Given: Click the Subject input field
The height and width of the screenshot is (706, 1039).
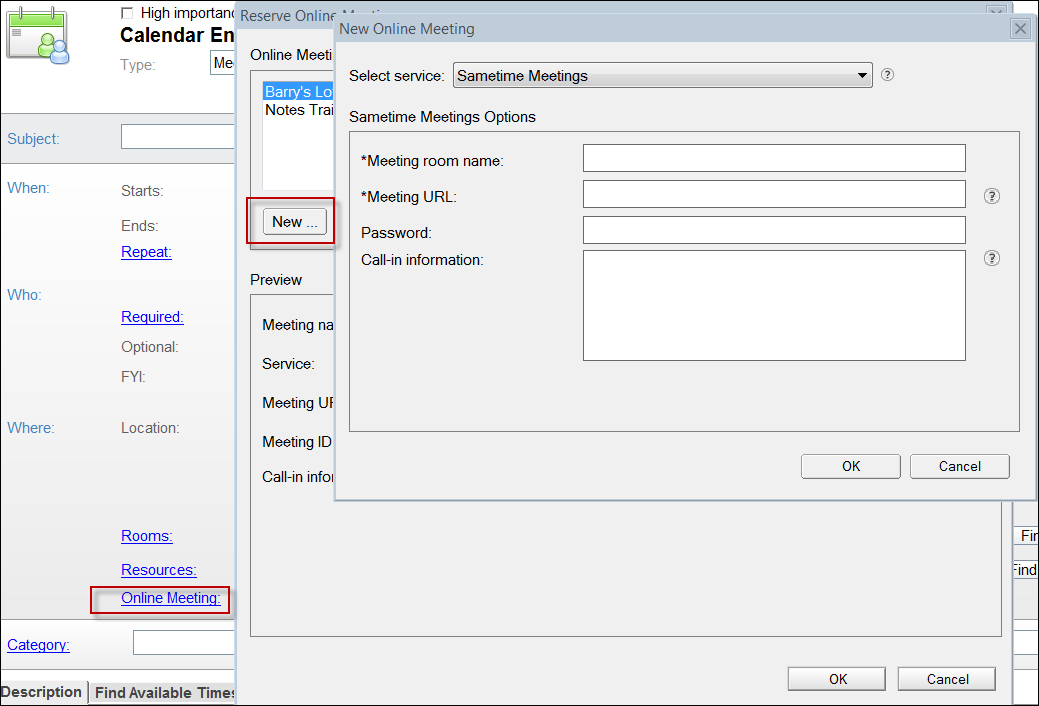Looking at the screenshot, I should tap(178, 137).
